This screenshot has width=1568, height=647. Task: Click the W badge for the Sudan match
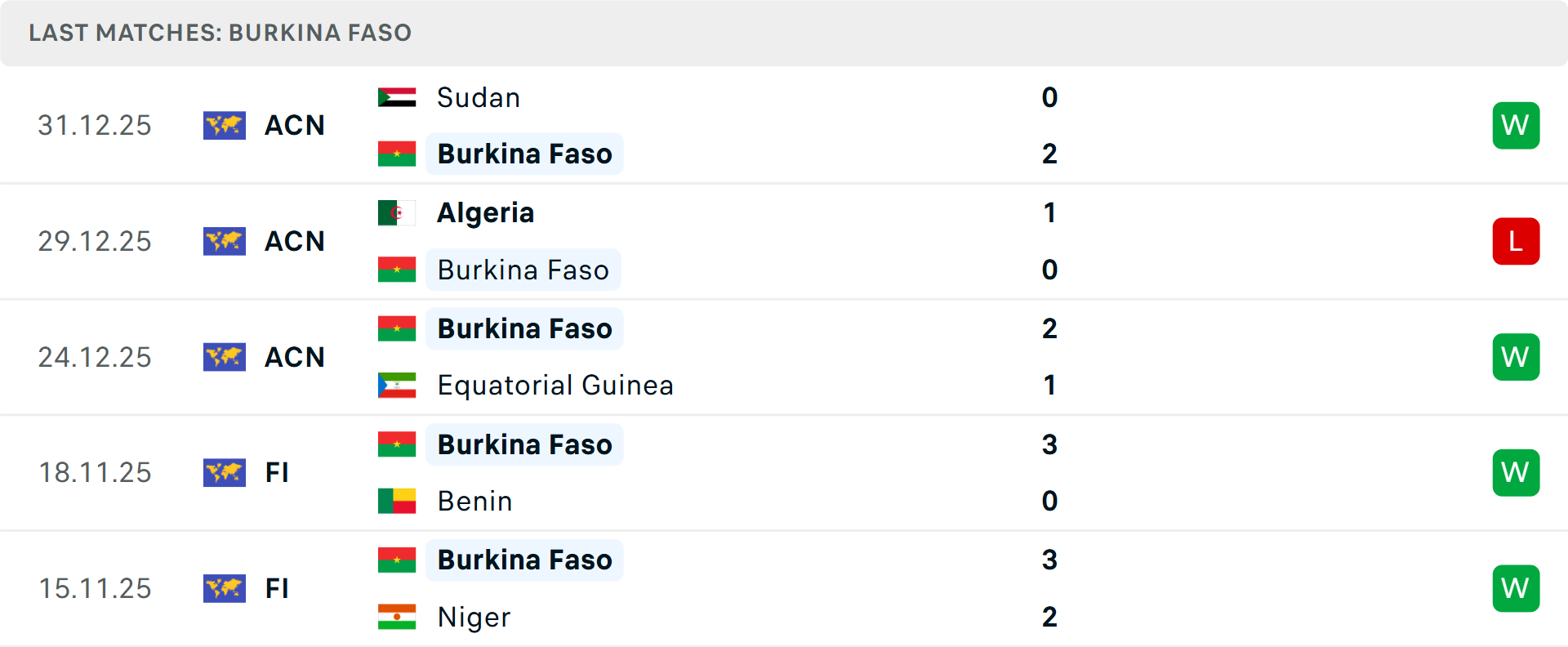(1516, 125)
